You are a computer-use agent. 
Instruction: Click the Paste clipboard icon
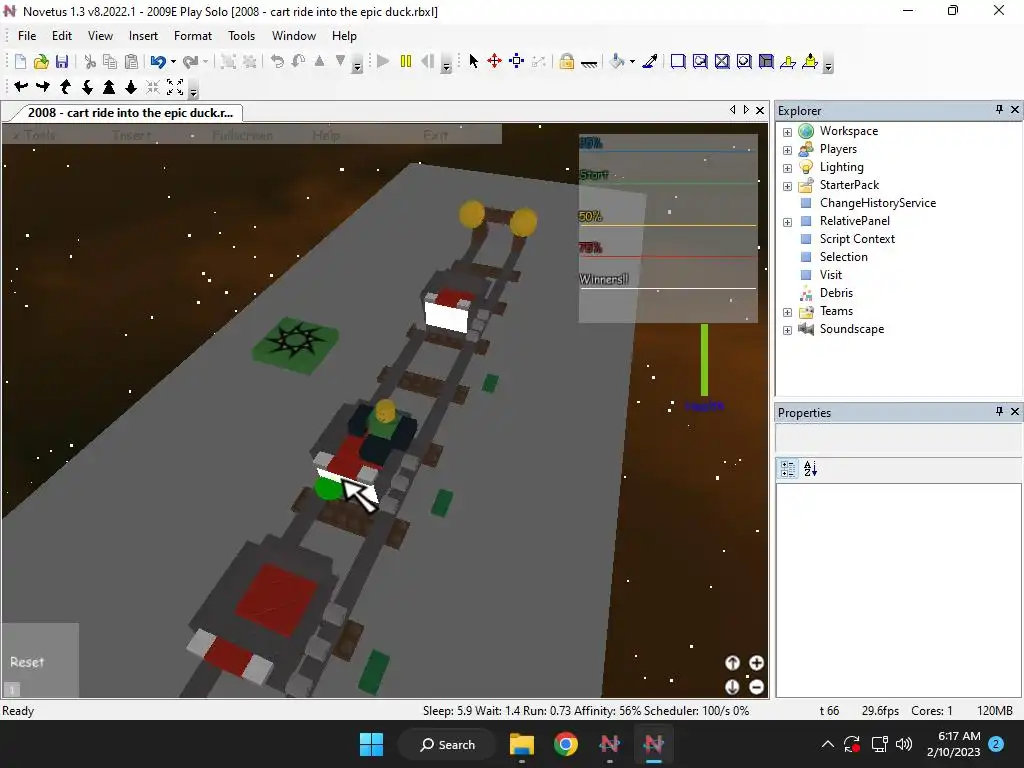[131, 62]
